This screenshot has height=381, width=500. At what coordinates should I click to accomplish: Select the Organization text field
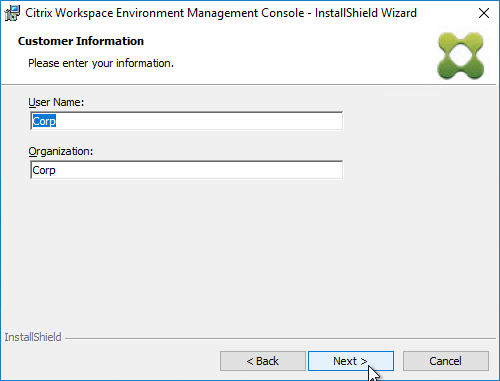tap(186, 170)
